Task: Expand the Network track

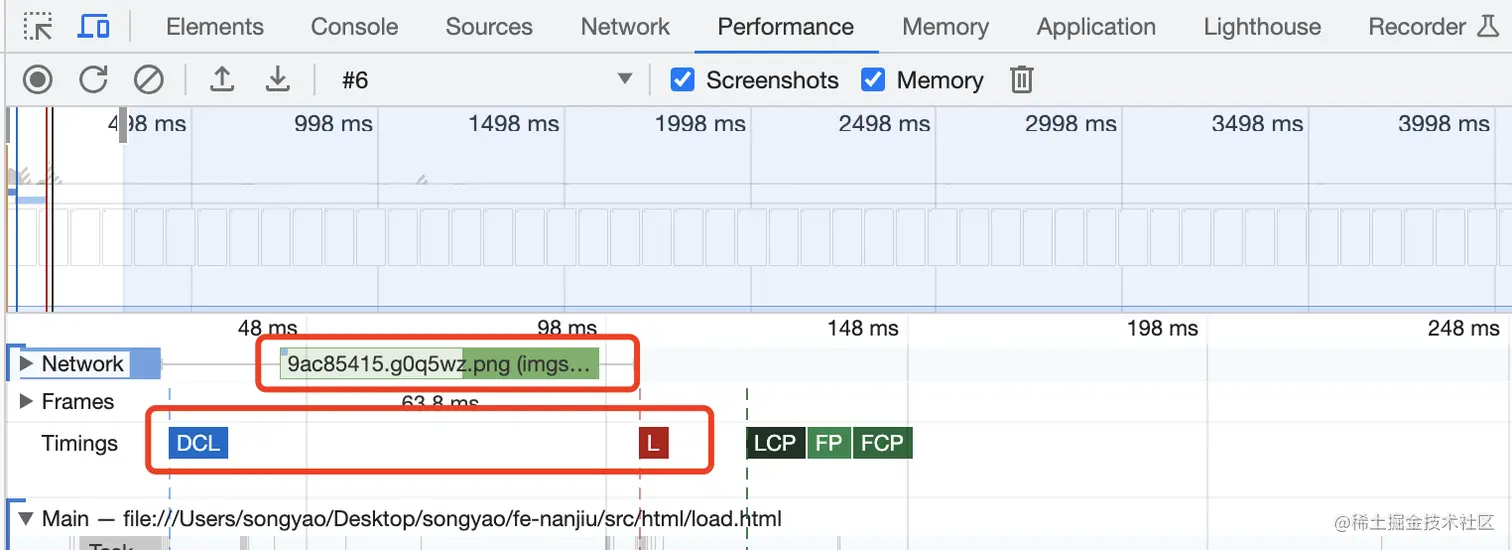Action: (27, 364)
